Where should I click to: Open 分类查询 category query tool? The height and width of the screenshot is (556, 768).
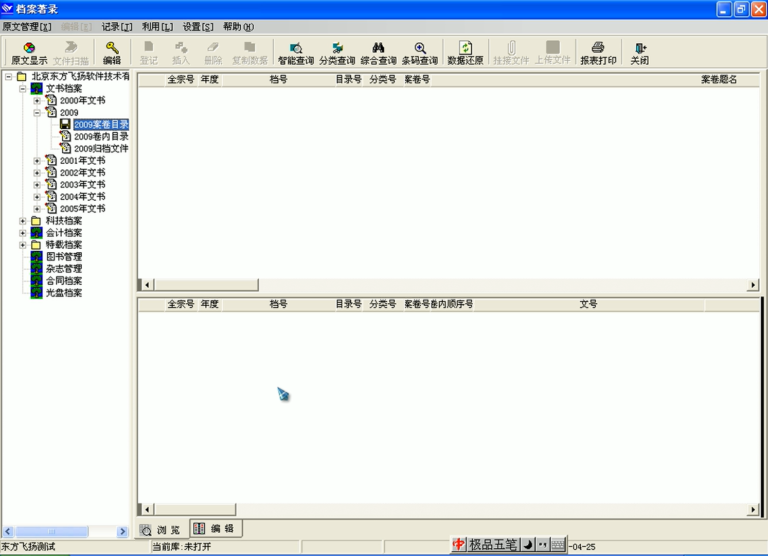pos(337,53)
